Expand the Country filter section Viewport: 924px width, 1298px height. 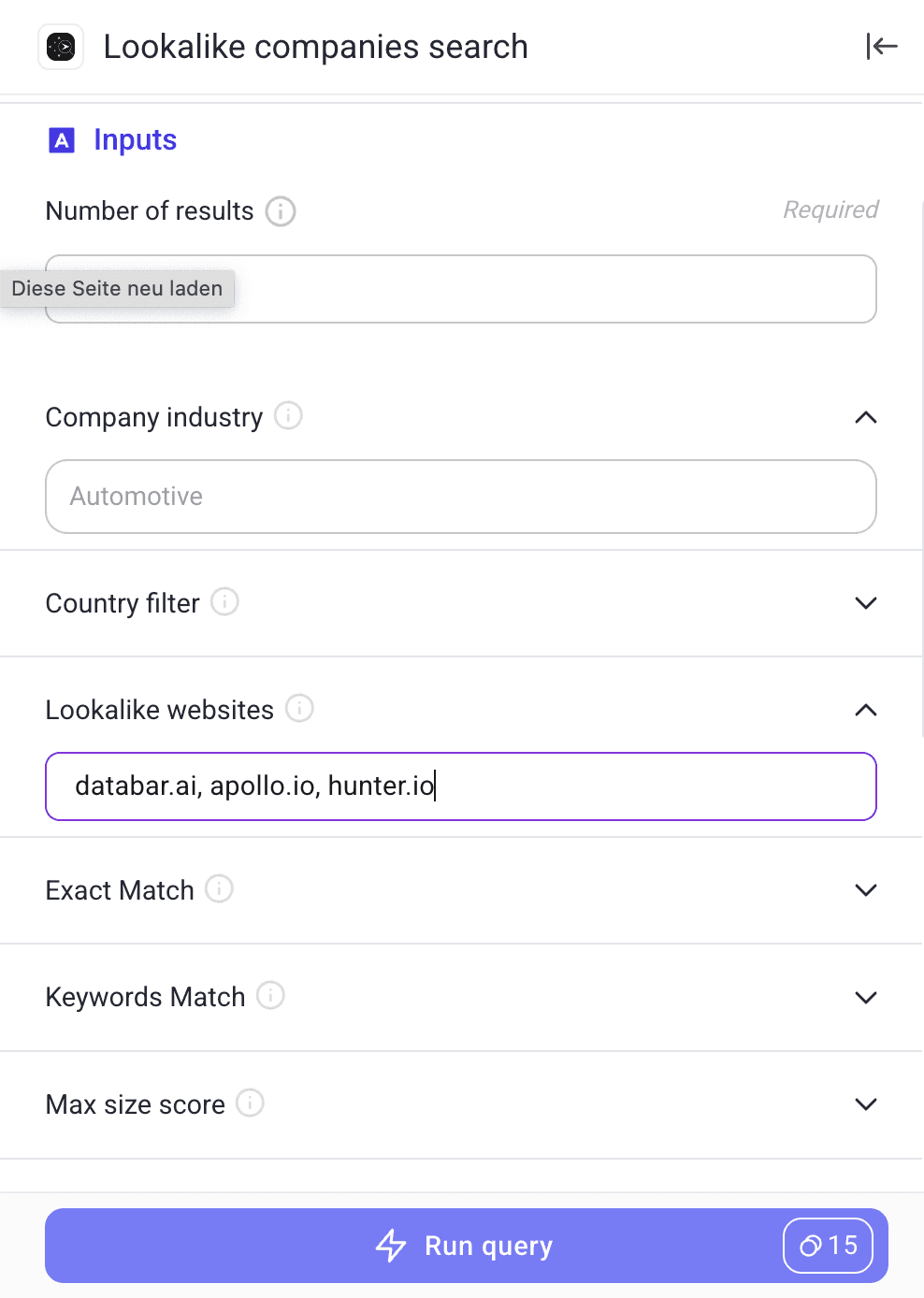click(x=866, y=603)
